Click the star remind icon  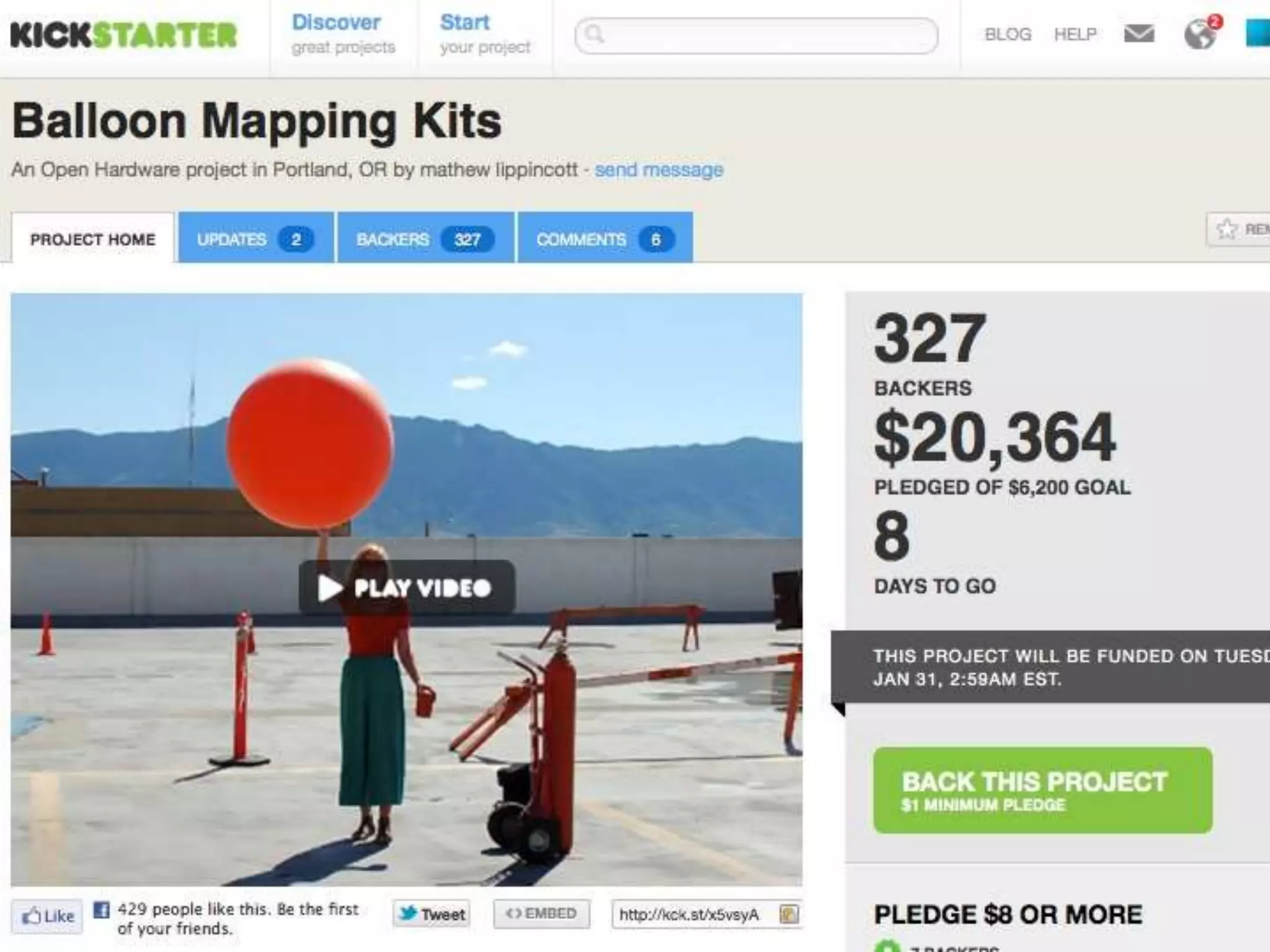pyautogui.click(x=1226, y=229)
